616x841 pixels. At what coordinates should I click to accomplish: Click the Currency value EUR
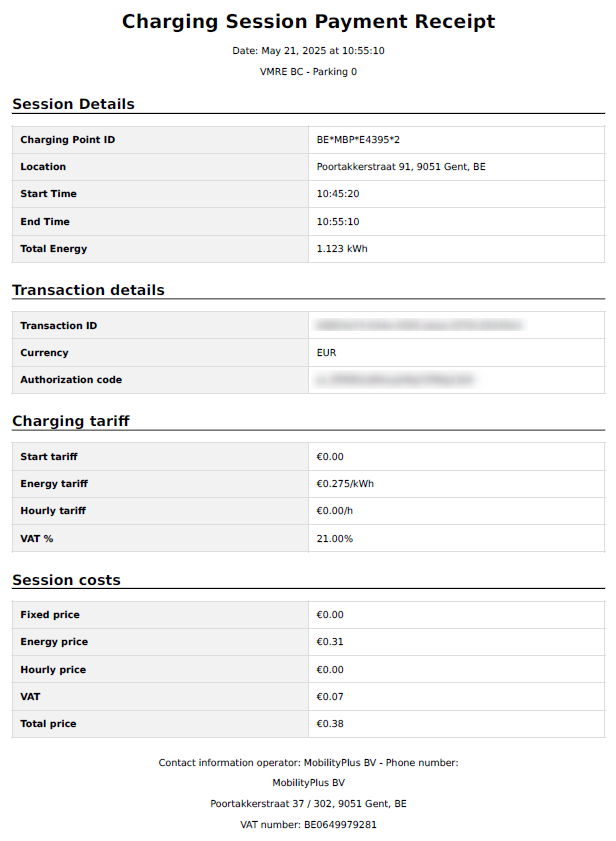[326, 353]
